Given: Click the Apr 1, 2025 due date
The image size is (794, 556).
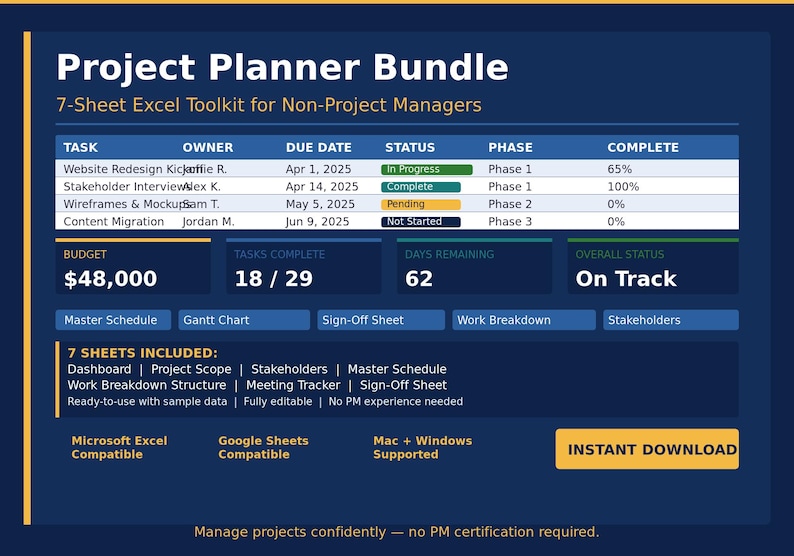Looking at the screenshot, I should point(318,169).
